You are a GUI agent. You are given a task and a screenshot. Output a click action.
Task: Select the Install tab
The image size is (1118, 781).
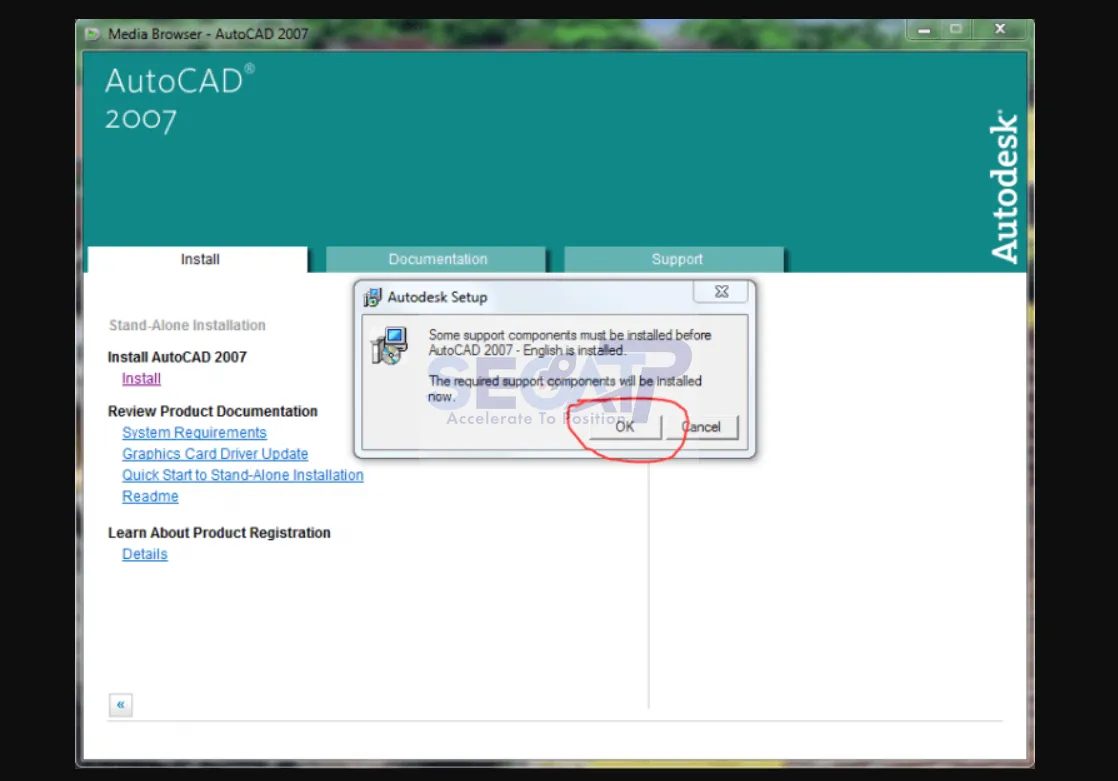(x=199, y=259)
